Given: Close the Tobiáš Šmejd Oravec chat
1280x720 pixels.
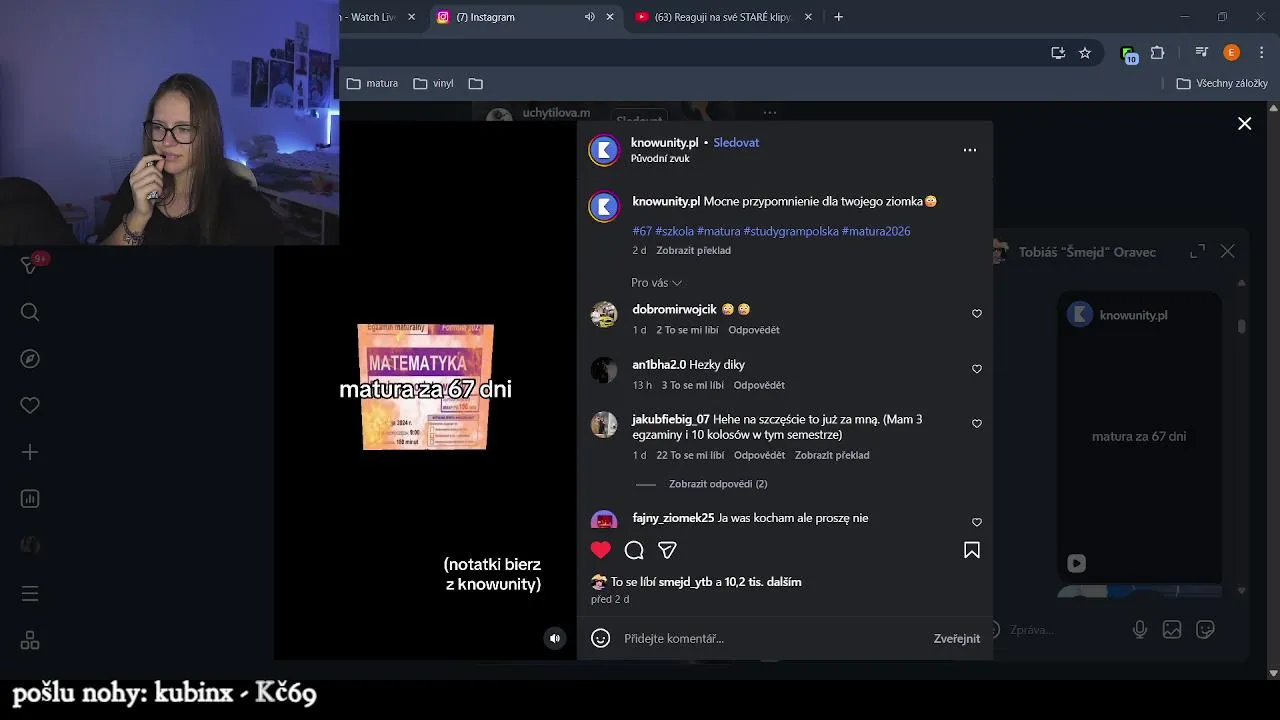Looking at the screenshot, I should [1228, 252].
